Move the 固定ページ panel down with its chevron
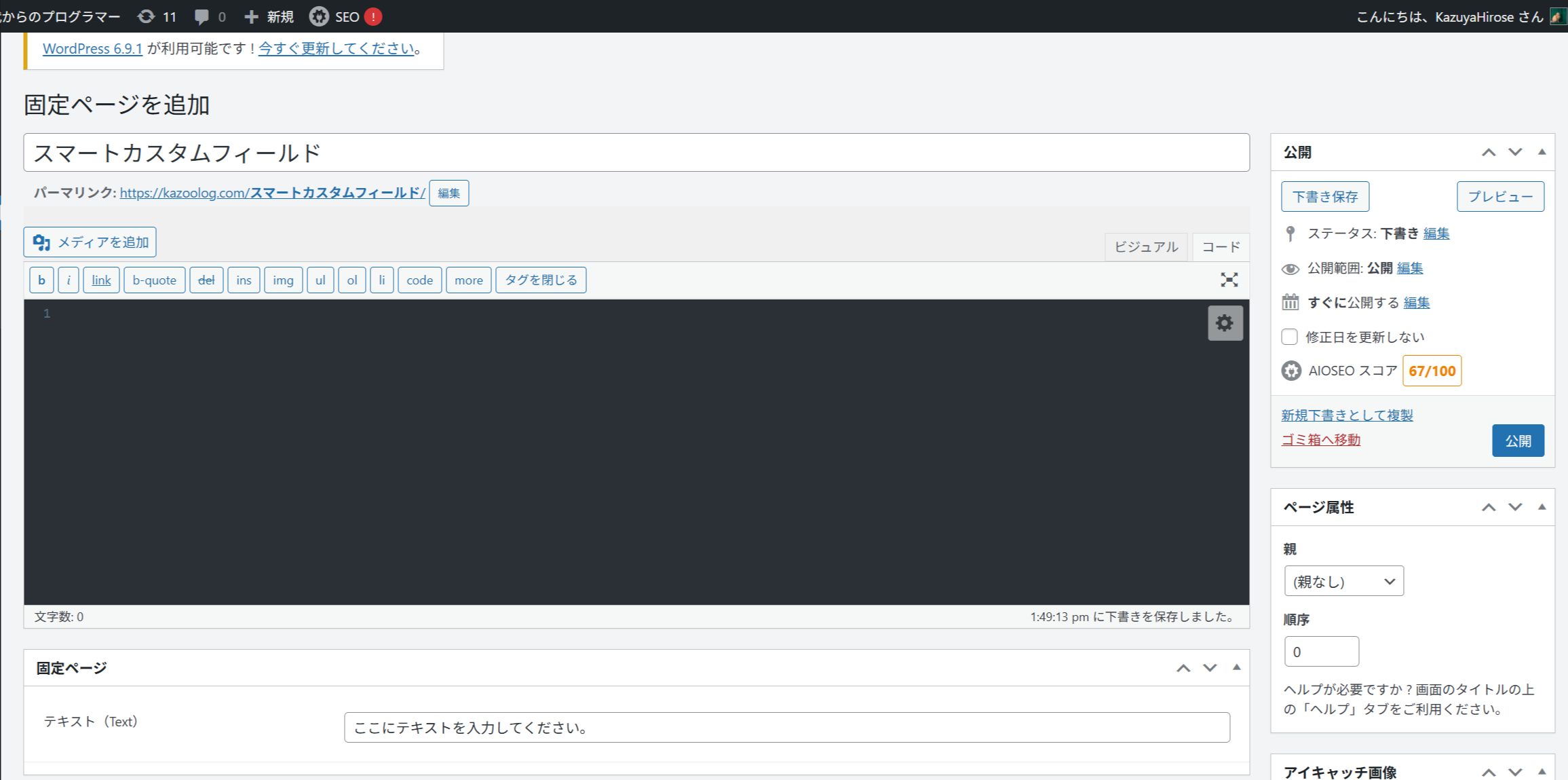The image size is (1568, 780). pos(1210,668)
